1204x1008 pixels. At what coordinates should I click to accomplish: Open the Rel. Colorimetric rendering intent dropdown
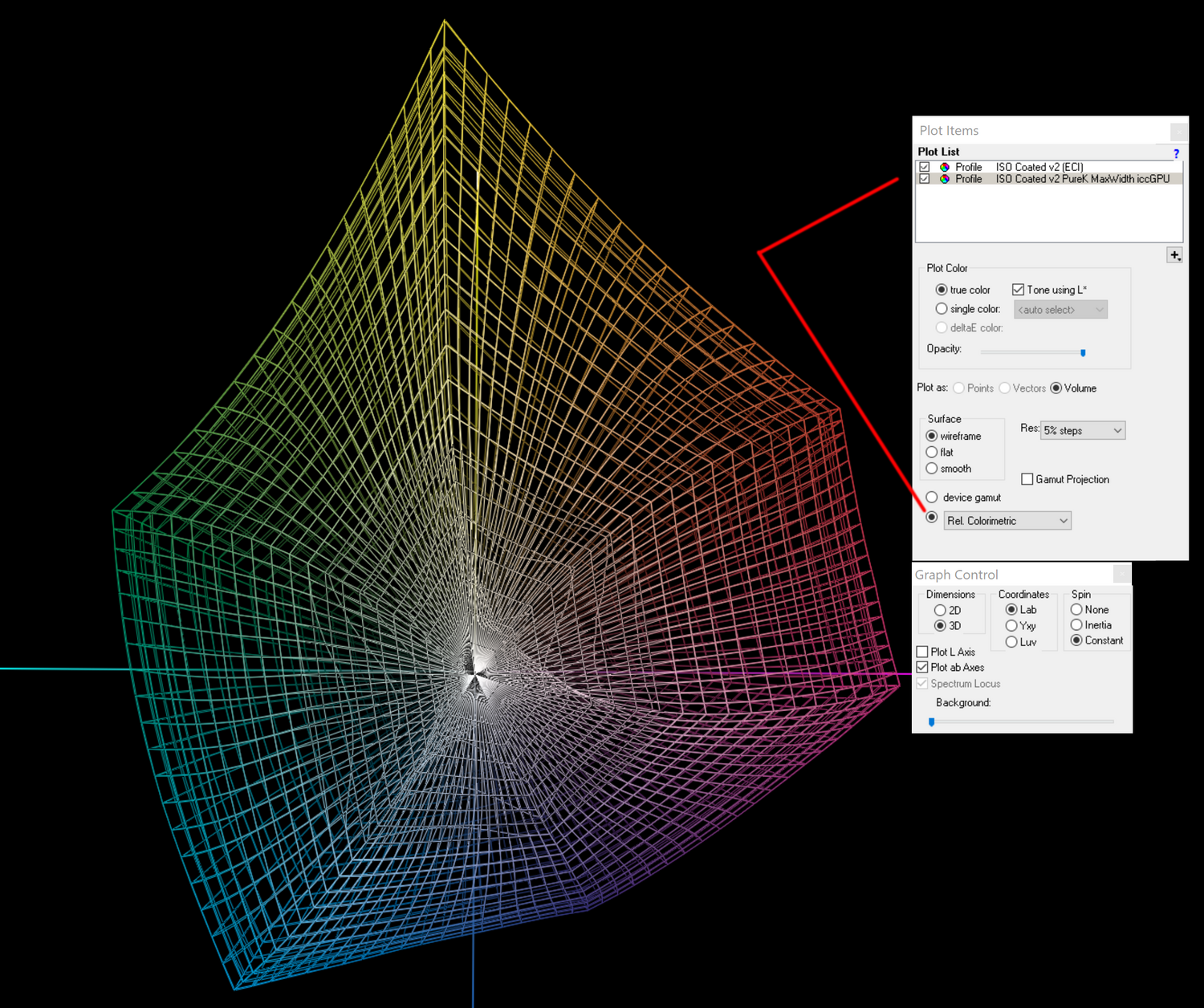coord(1007,521)
